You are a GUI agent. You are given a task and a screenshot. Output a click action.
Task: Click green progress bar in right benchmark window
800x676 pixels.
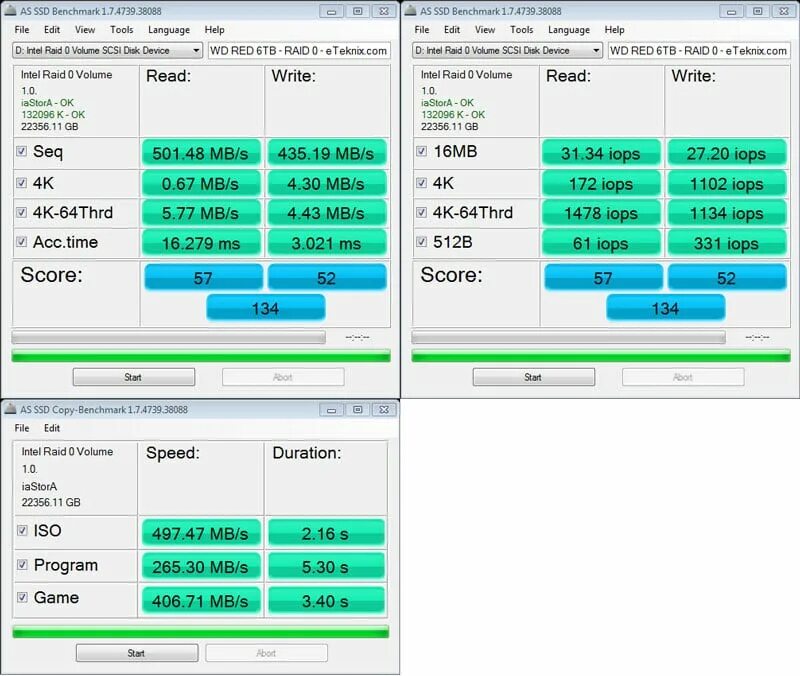[x=601, y=356]
